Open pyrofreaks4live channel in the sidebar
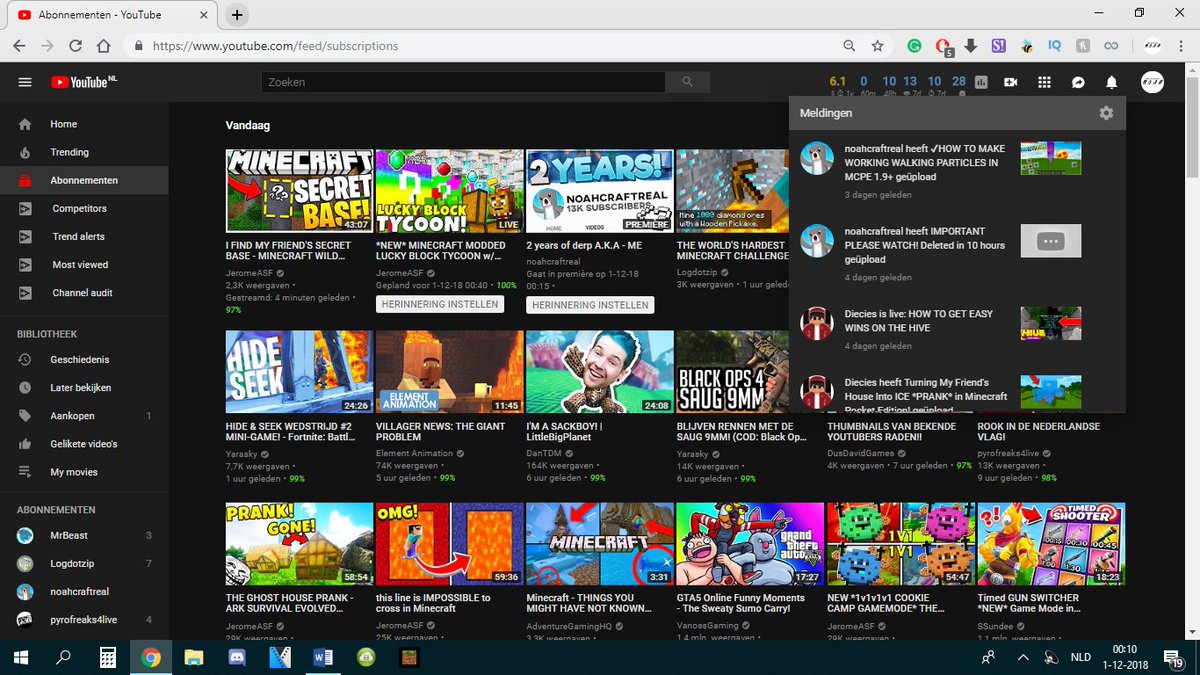1200x675 pixels. tap(84, 619)
